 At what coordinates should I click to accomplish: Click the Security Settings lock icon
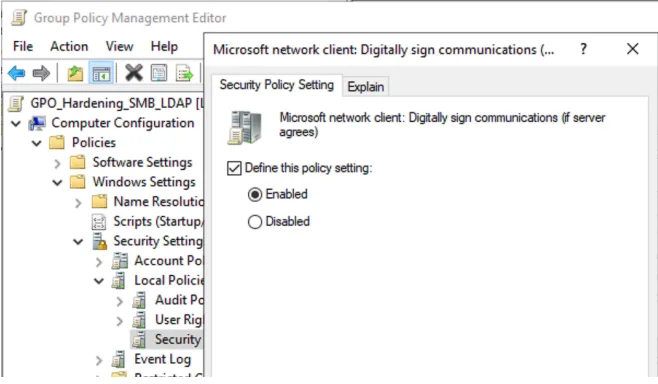[100, 241]
